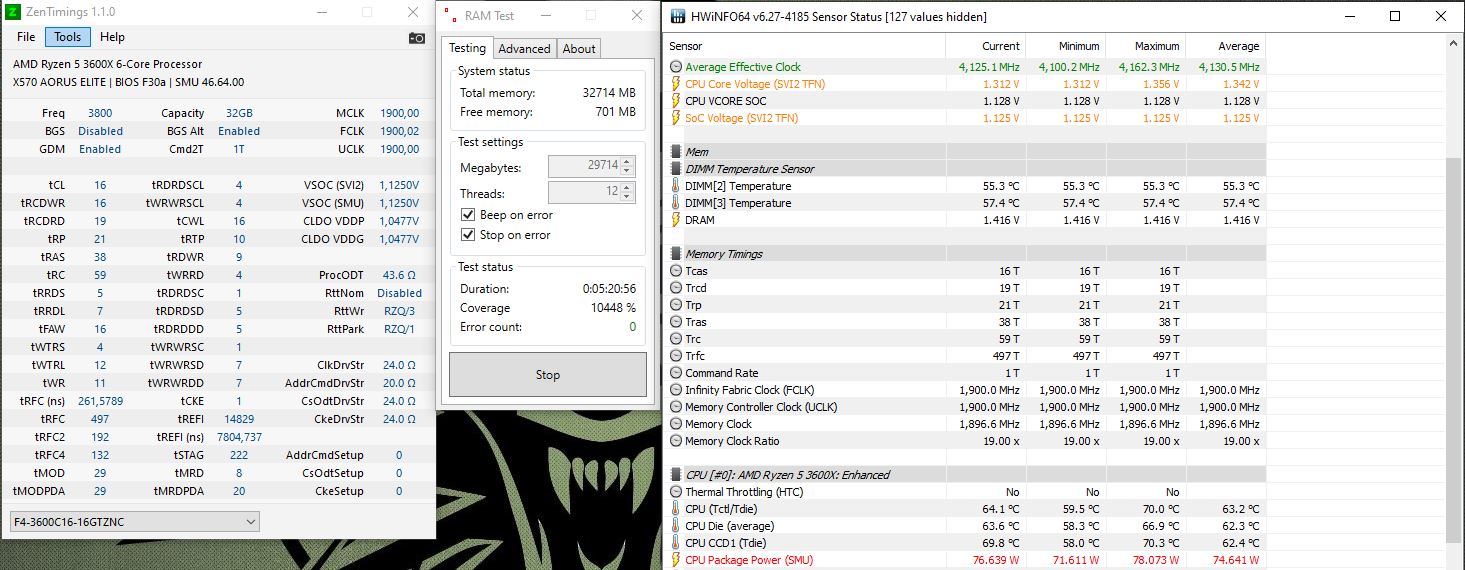Click the RAM Test title bar icon

point(448,16)
